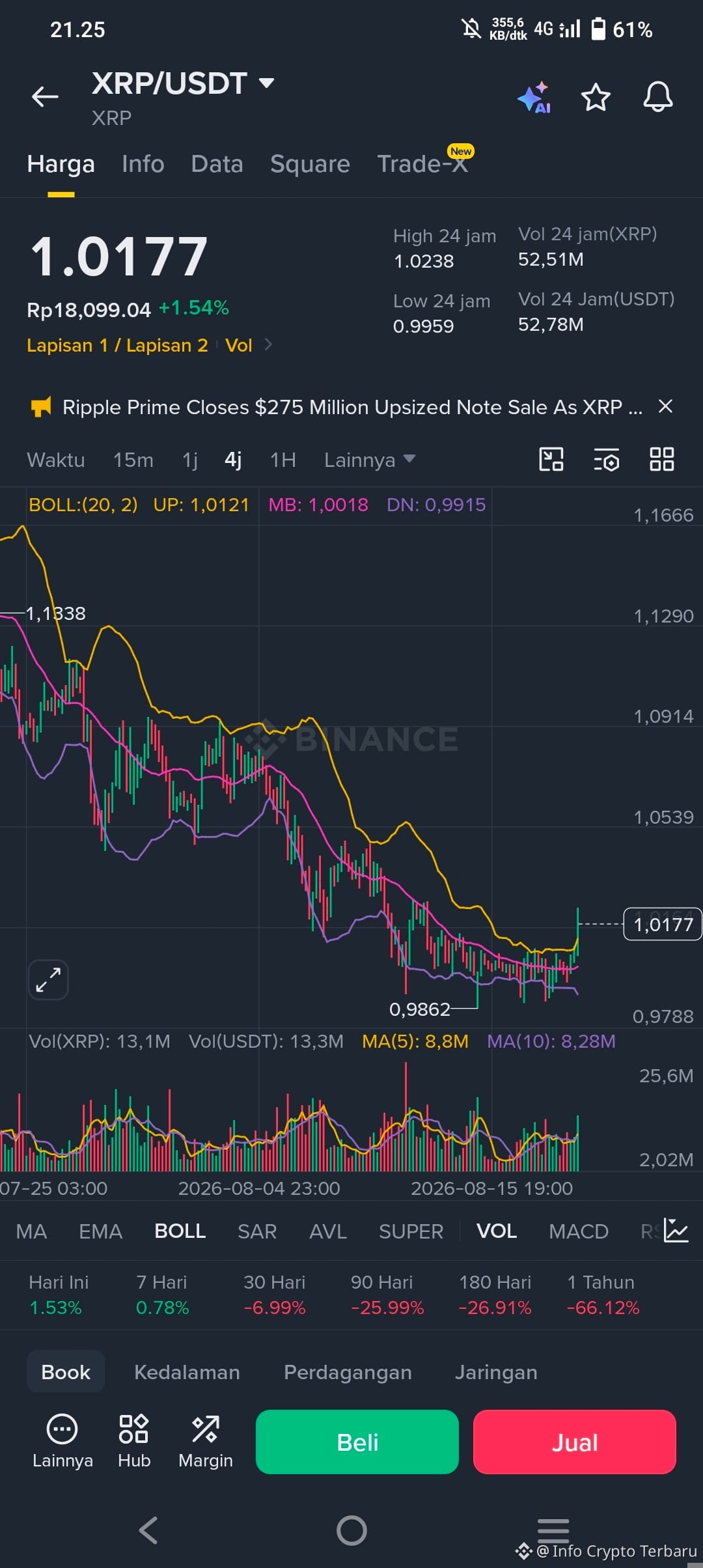
Task: Open the Hub icon
Action: point(134,1442)
